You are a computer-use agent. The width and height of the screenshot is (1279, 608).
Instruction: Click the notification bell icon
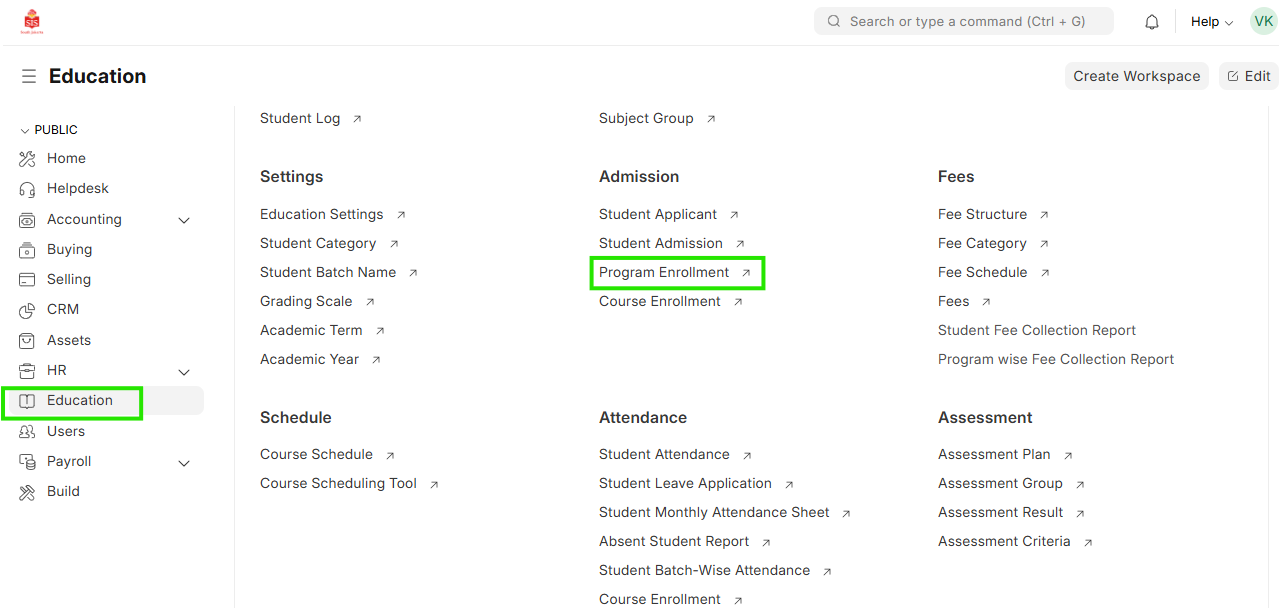click(1152, 22)
